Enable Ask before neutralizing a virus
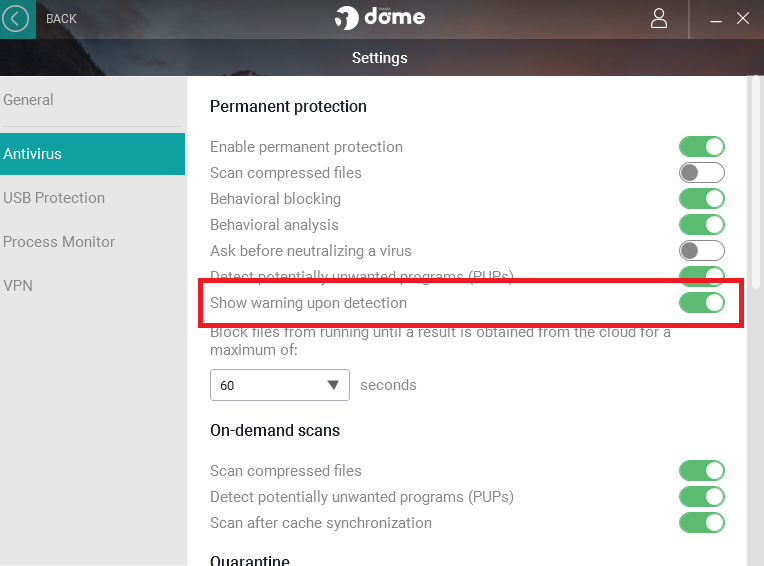The height and width of the screenshot is (566, 764). point(701,251)
